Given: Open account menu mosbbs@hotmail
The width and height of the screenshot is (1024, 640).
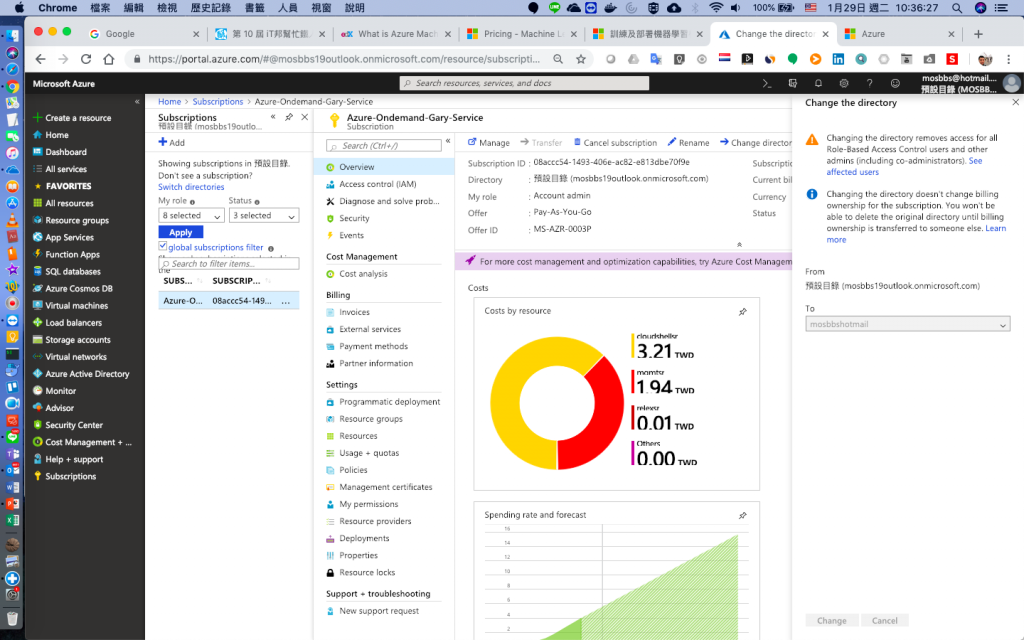Looking at the screenshot, I should point(970,83).
